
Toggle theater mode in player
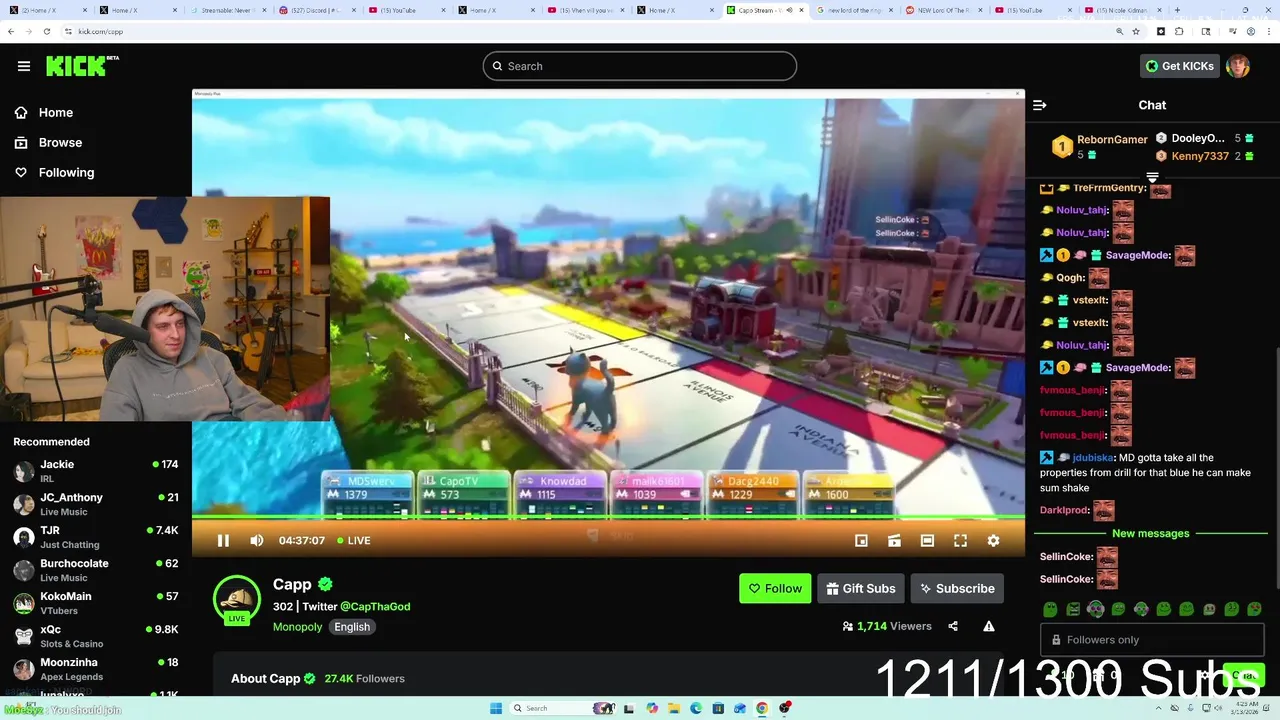pos(927,541)
